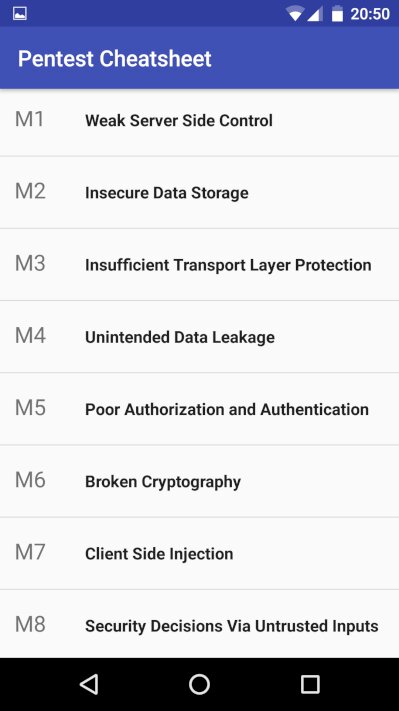Open the Broken Cryptography entry

click(200, 481)
